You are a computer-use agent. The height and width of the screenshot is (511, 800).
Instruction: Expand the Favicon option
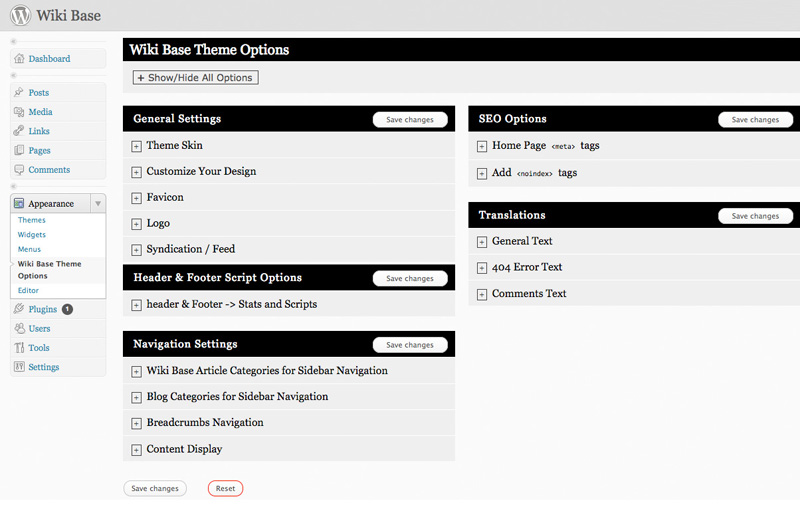[136, 198]
